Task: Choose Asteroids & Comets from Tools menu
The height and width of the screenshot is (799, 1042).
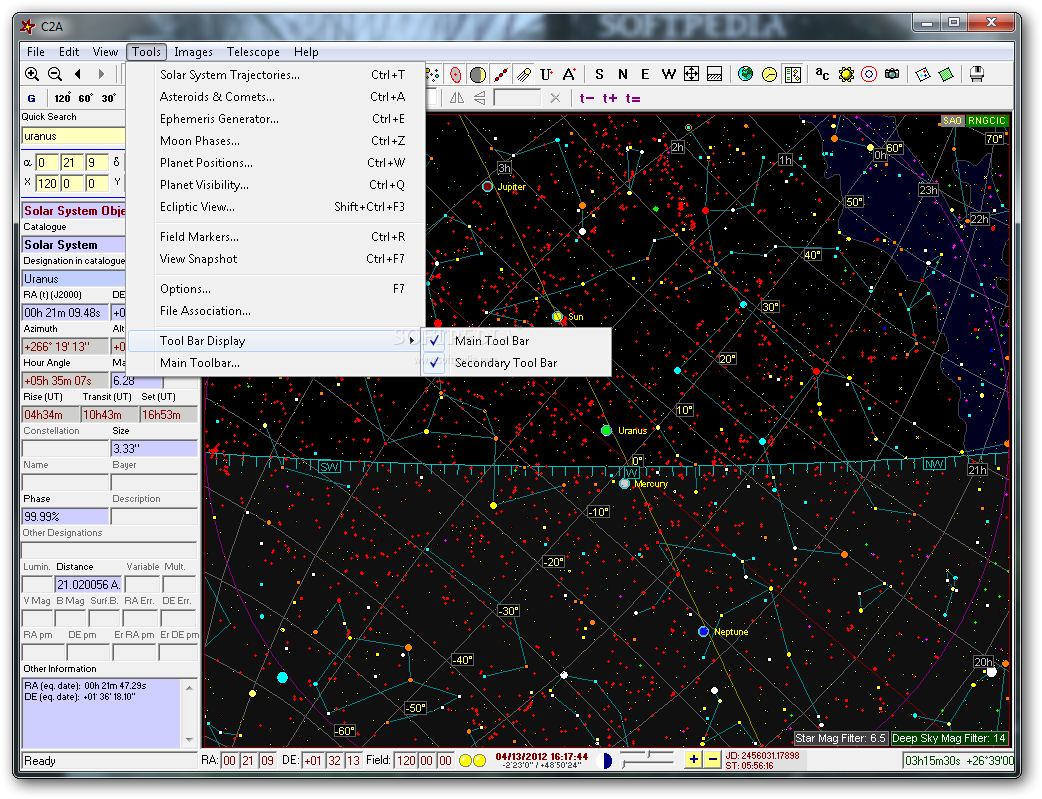Action: (x=275, y=97)
